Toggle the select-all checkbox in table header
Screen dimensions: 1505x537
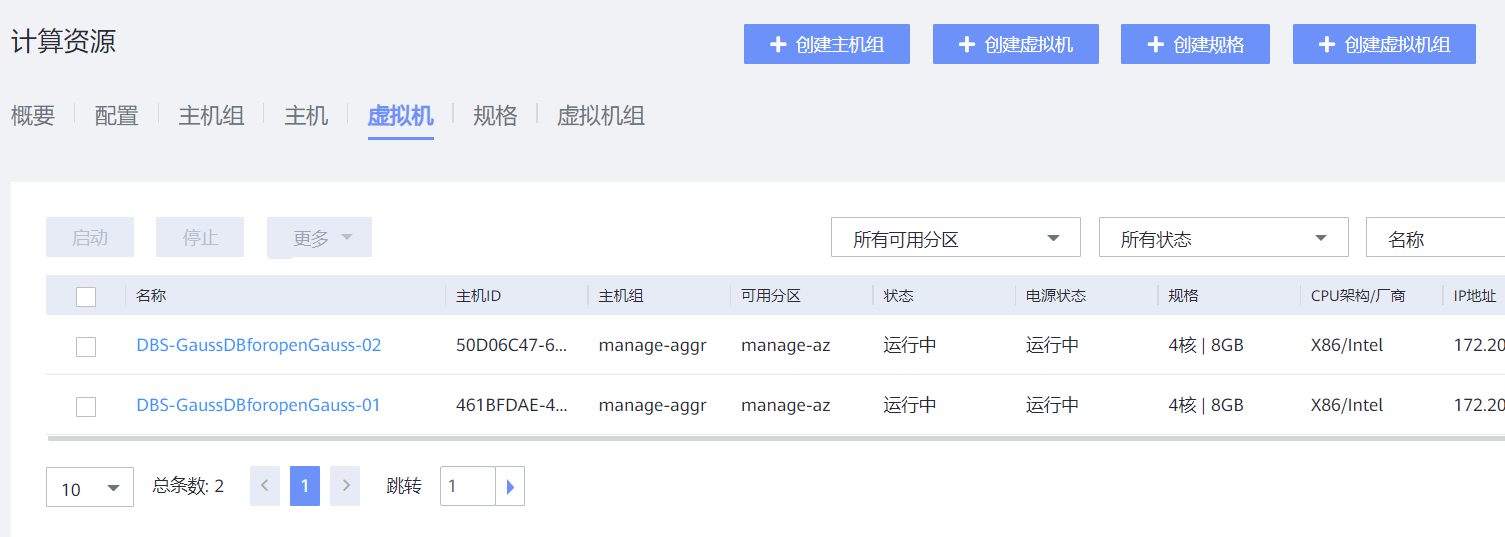point(86,296)
